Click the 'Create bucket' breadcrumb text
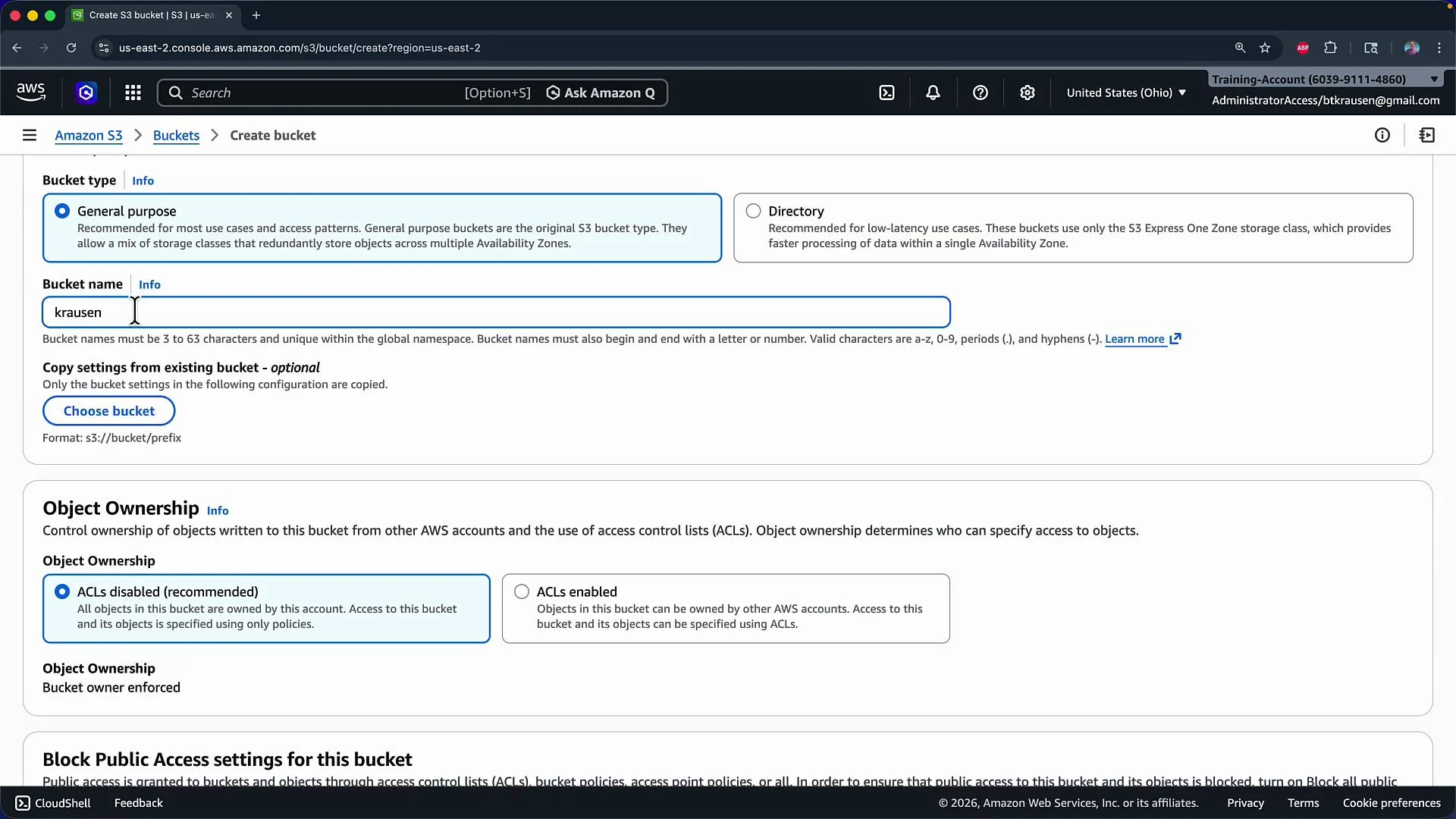Image resolution: width=1456 pixels, height=819 pixels. coord(273,135)
